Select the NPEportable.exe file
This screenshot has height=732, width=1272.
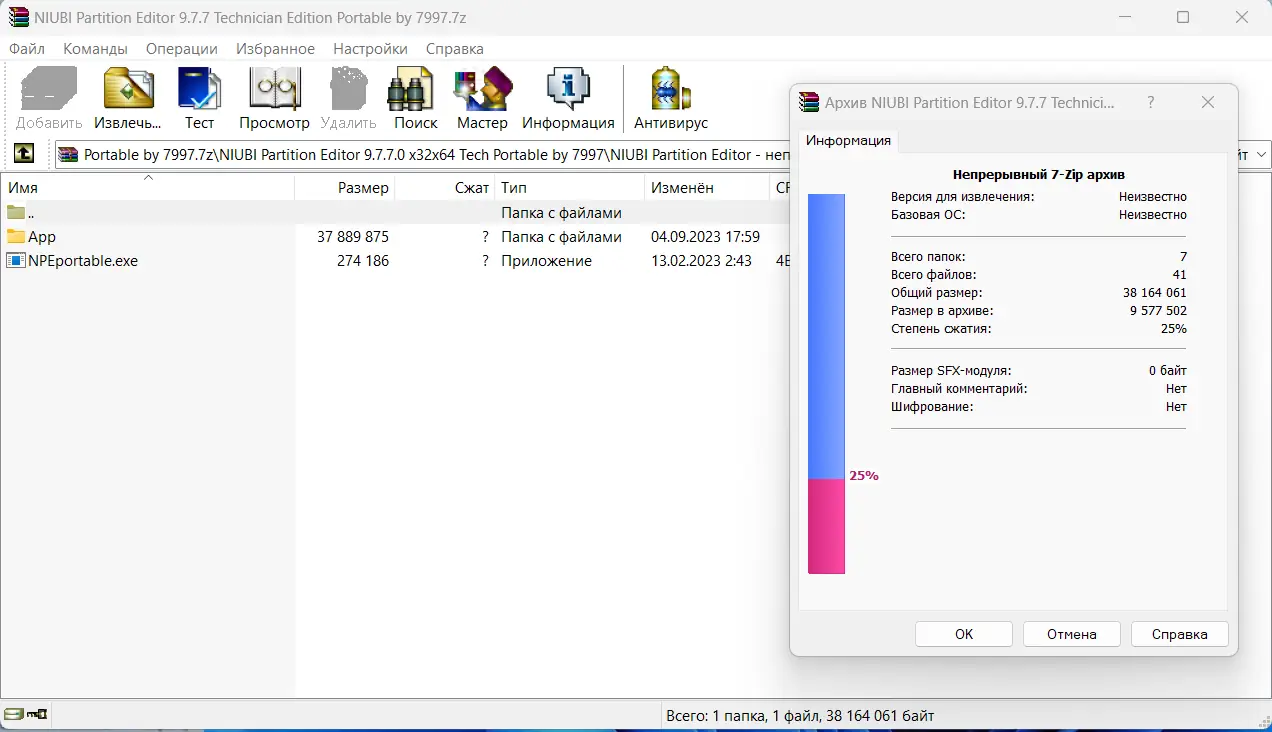coord(80,260)
